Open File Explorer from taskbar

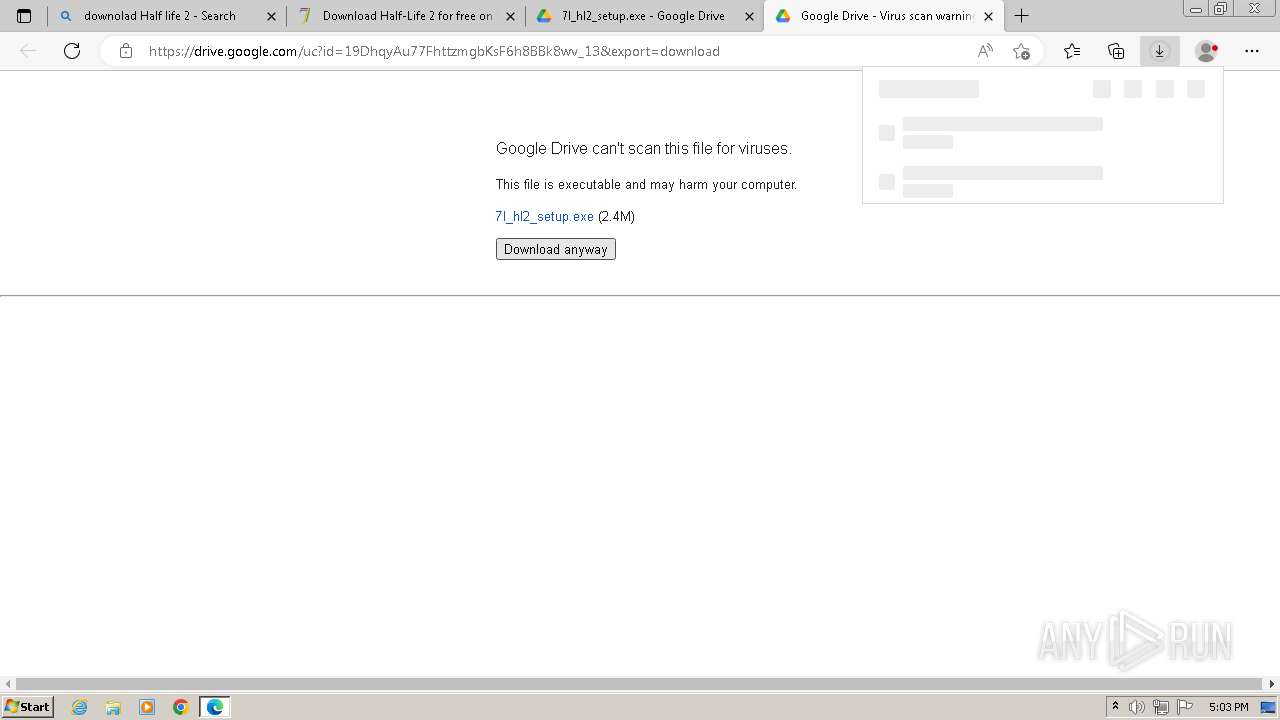click(x=113, y=707)
